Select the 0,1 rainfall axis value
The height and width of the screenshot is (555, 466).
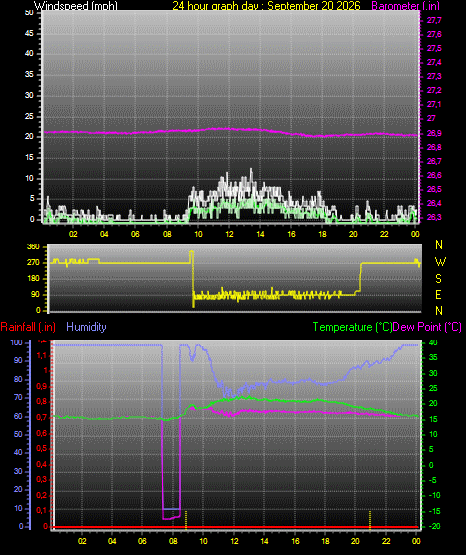(41, 510)
